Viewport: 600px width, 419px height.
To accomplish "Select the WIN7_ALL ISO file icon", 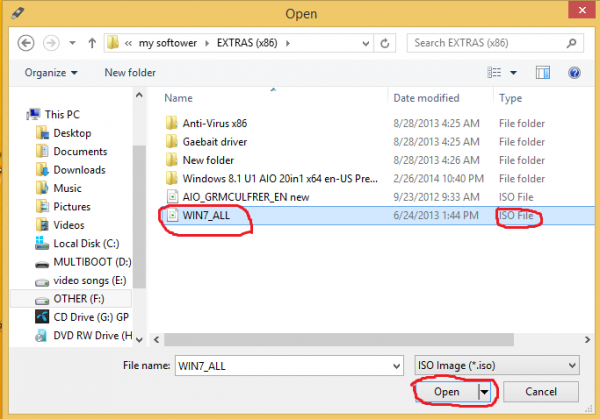I will pyautogui.click(x=173, y=215).
